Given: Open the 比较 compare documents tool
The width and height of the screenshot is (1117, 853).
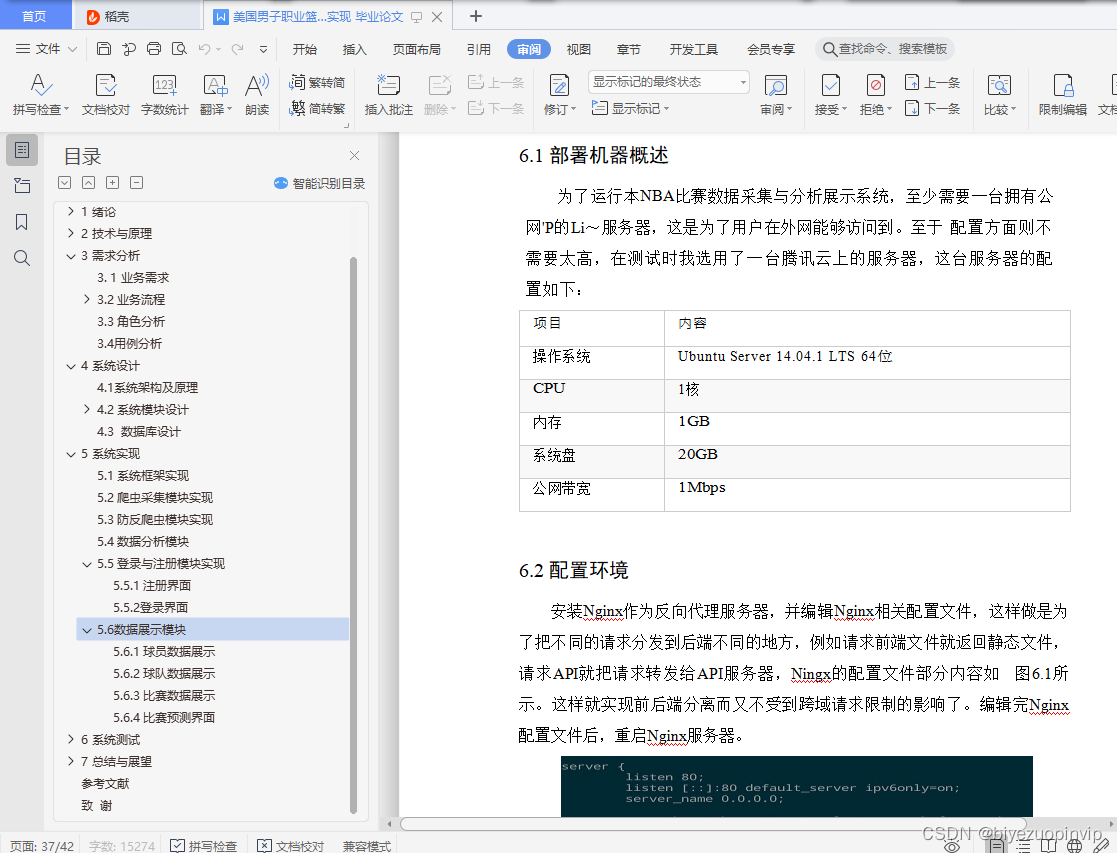Looking at the screenshot, I should (x=999, y=95).
